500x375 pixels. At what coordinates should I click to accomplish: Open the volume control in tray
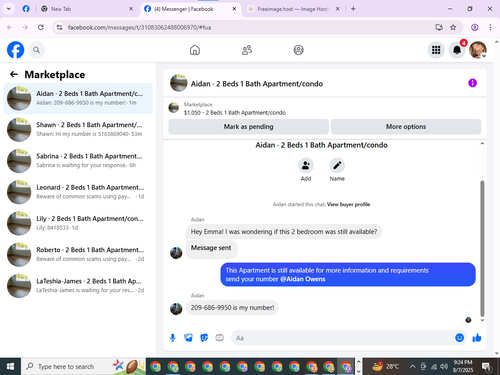[x=444, y=367]
